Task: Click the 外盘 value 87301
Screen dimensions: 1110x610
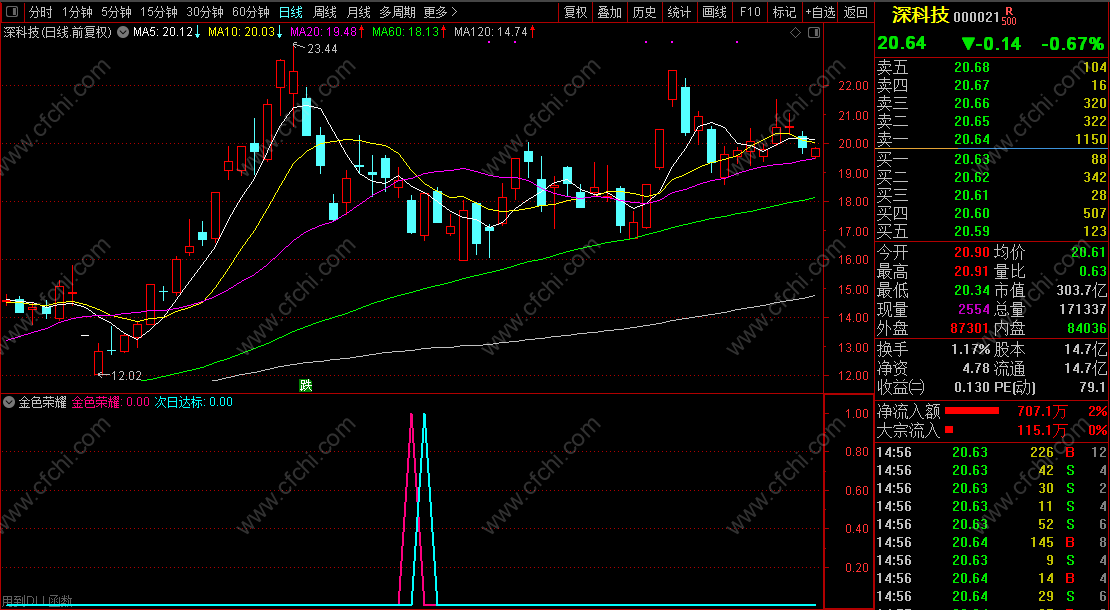Action: [x=969, y=328]
